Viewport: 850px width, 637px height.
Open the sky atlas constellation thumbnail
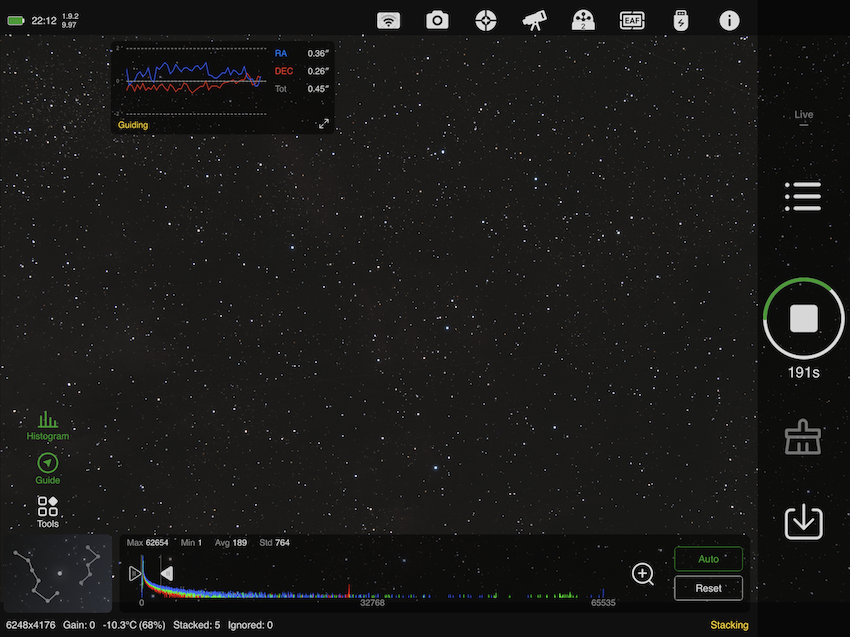(x=57, y=574)
